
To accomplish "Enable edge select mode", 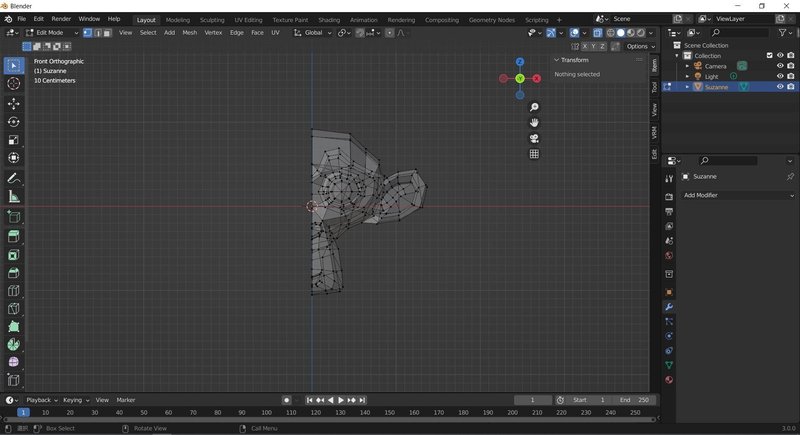I will (x=97, y=33).
